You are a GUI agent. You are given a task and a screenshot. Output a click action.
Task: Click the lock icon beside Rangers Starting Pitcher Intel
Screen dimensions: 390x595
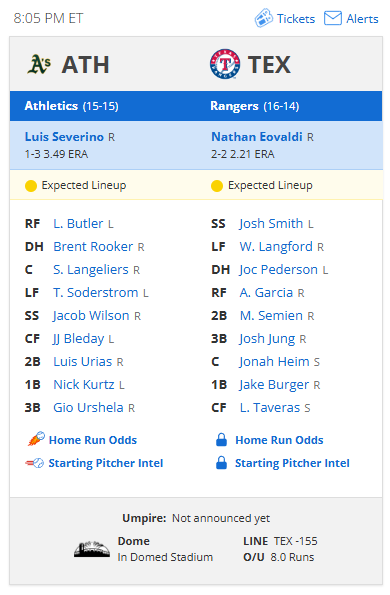pos(221,463)
